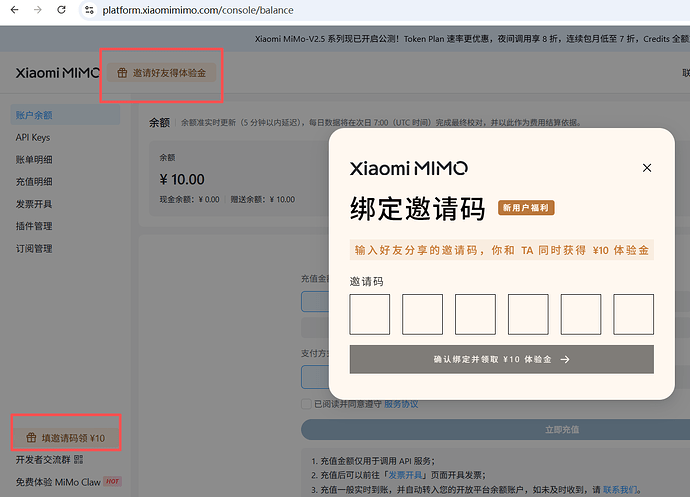
Task: Open 插件管理 in the sidebar
Action: [34, 226]
